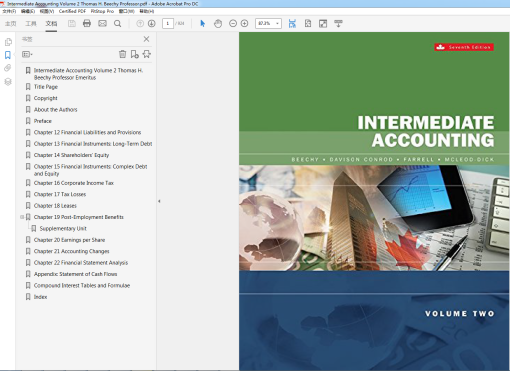Screen dimensions: 510x371
Task: Toggle the Page Thumbnails panel icon
Action: [x=8, y=42]
